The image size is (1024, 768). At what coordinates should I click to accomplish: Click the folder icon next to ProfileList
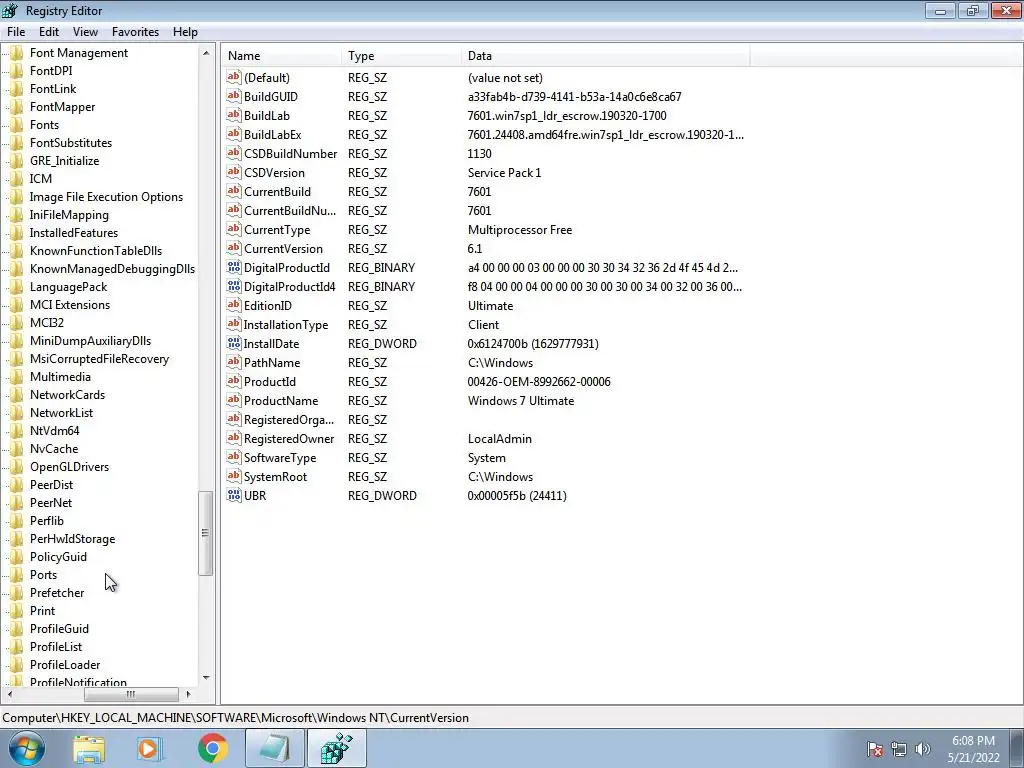17,647
